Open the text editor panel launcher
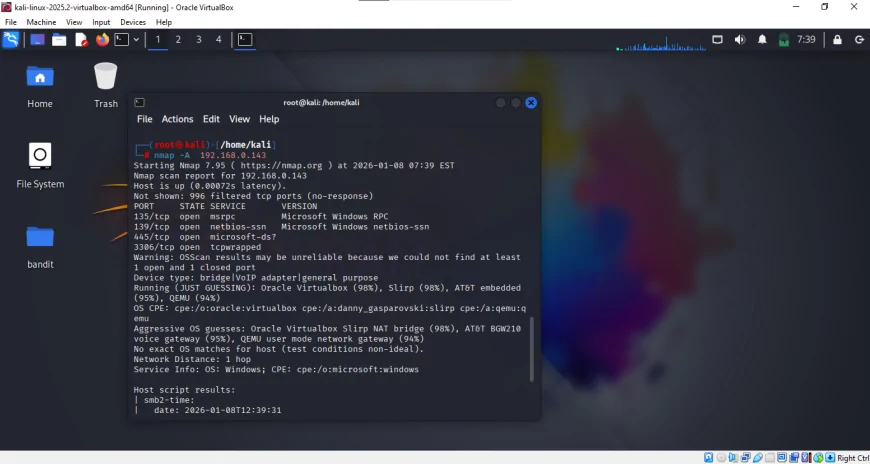 (x=81, y=40)
